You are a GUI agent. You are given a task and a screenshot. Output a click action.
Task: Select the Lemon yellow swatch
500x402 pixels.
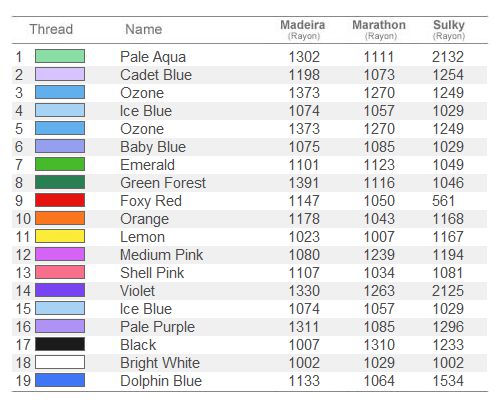[60, 236]
